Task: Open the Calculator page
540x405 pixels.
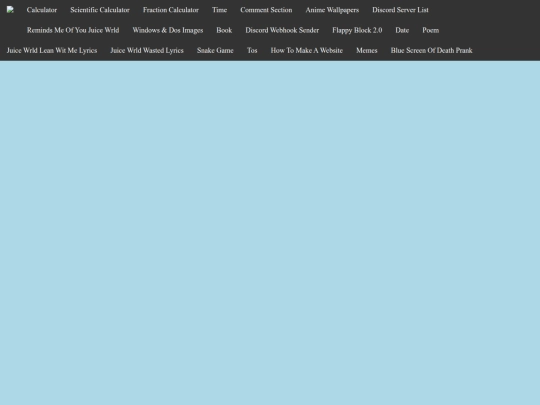Action: tap(42, 10)
